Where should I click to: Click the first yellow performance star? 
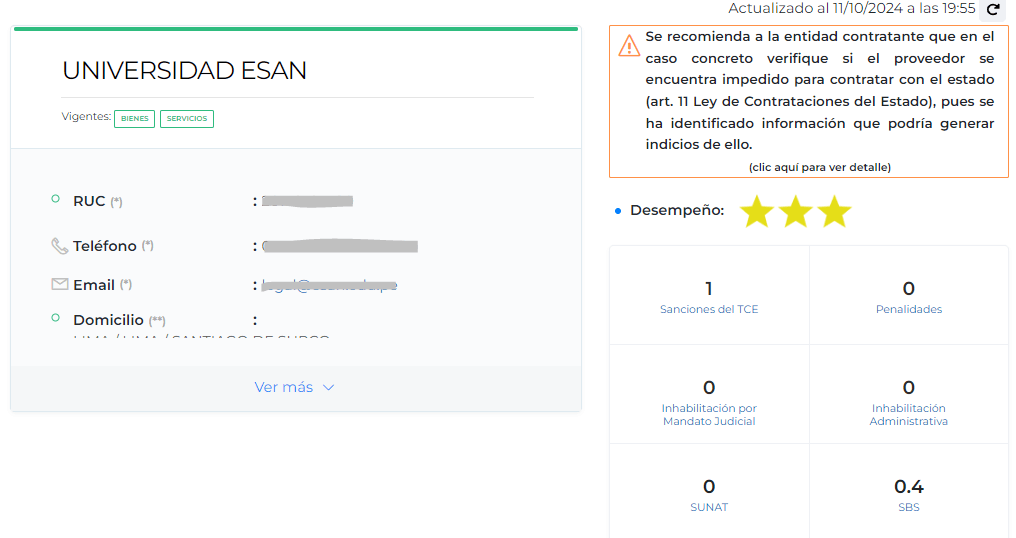[x=757, y=211]
